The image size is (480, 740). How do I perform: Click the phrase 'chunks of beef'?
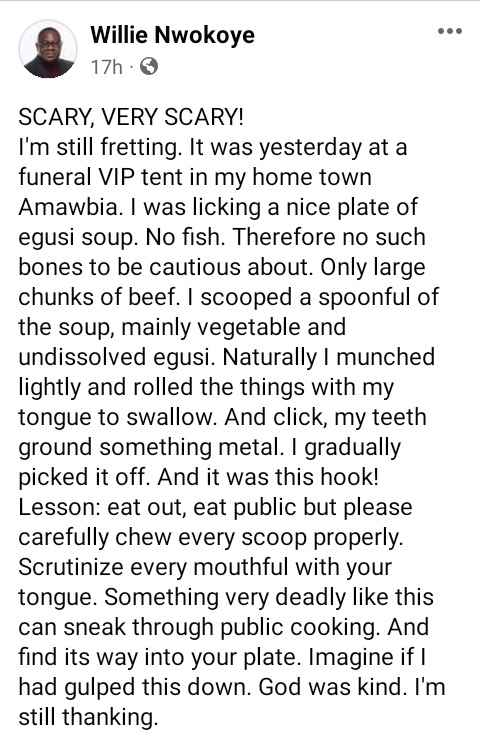pyautogui.click(x=97, y=297)
